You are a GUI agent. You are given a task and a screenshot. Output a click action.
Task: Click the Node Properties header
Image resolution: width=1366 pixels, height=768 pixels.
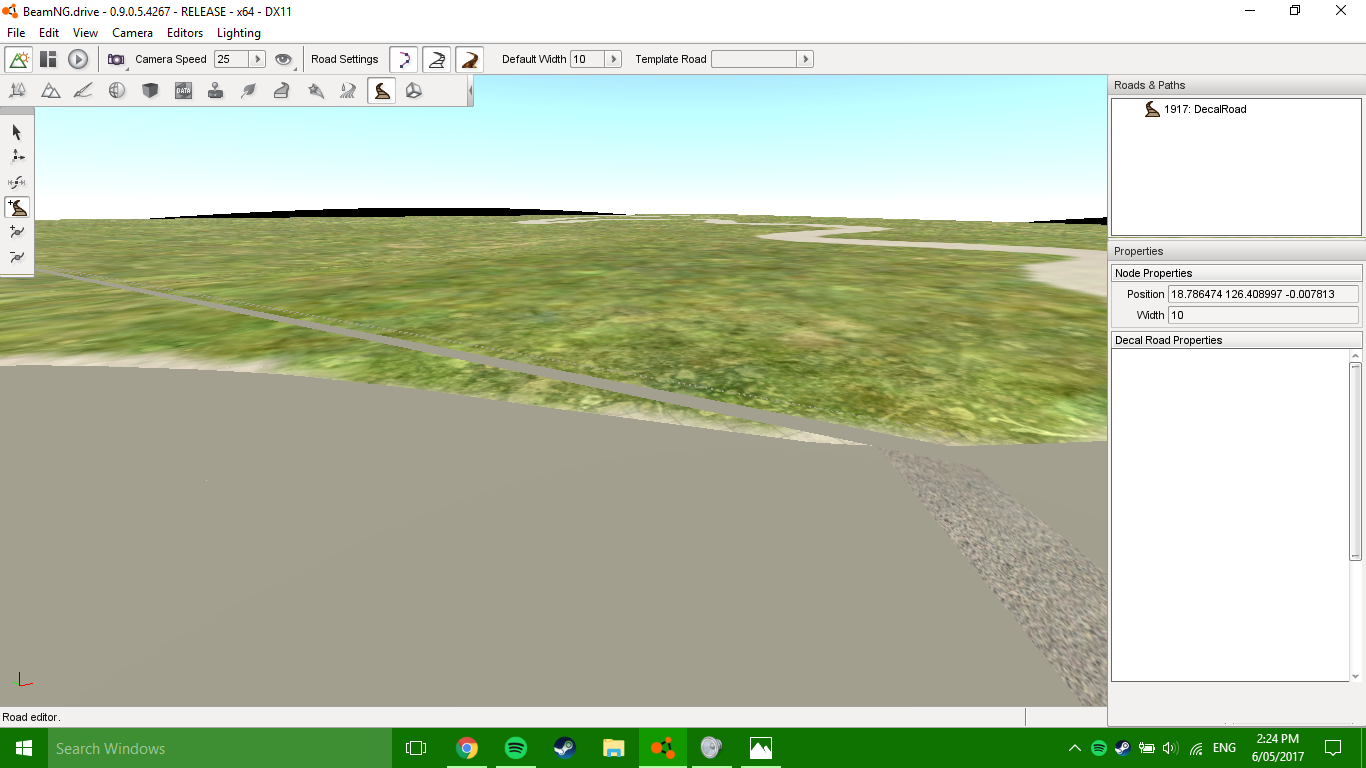1237,273
